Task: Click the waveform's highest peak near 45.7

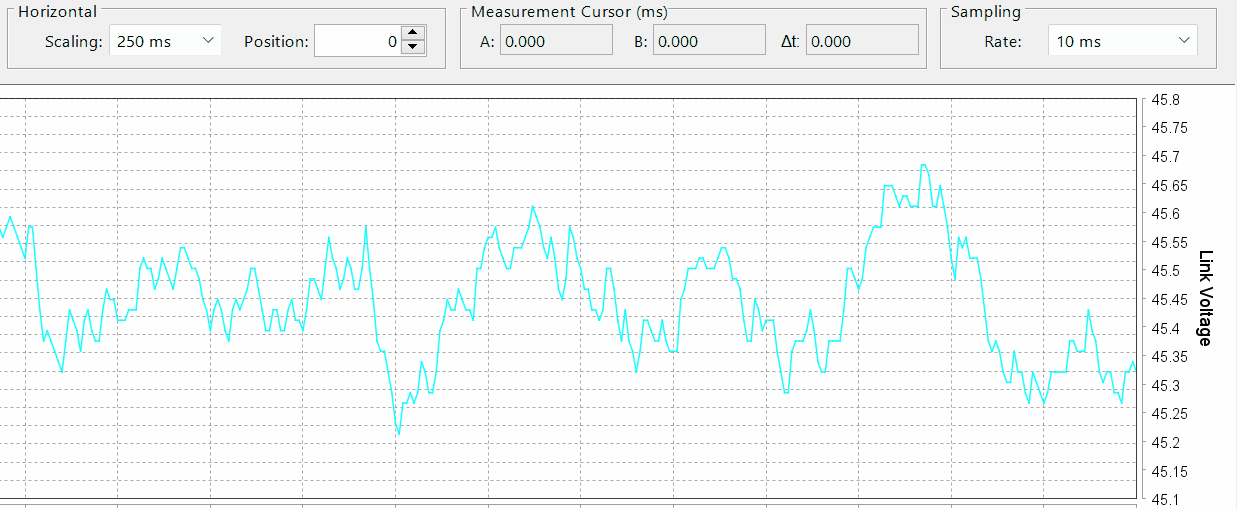Action: click(923, 166)
